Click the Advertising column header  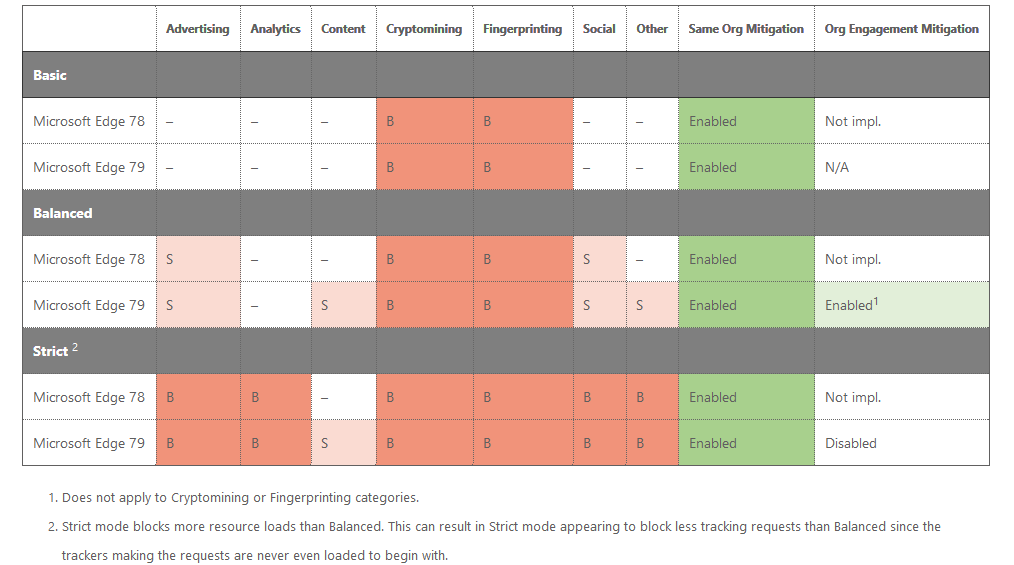[197, 29]
